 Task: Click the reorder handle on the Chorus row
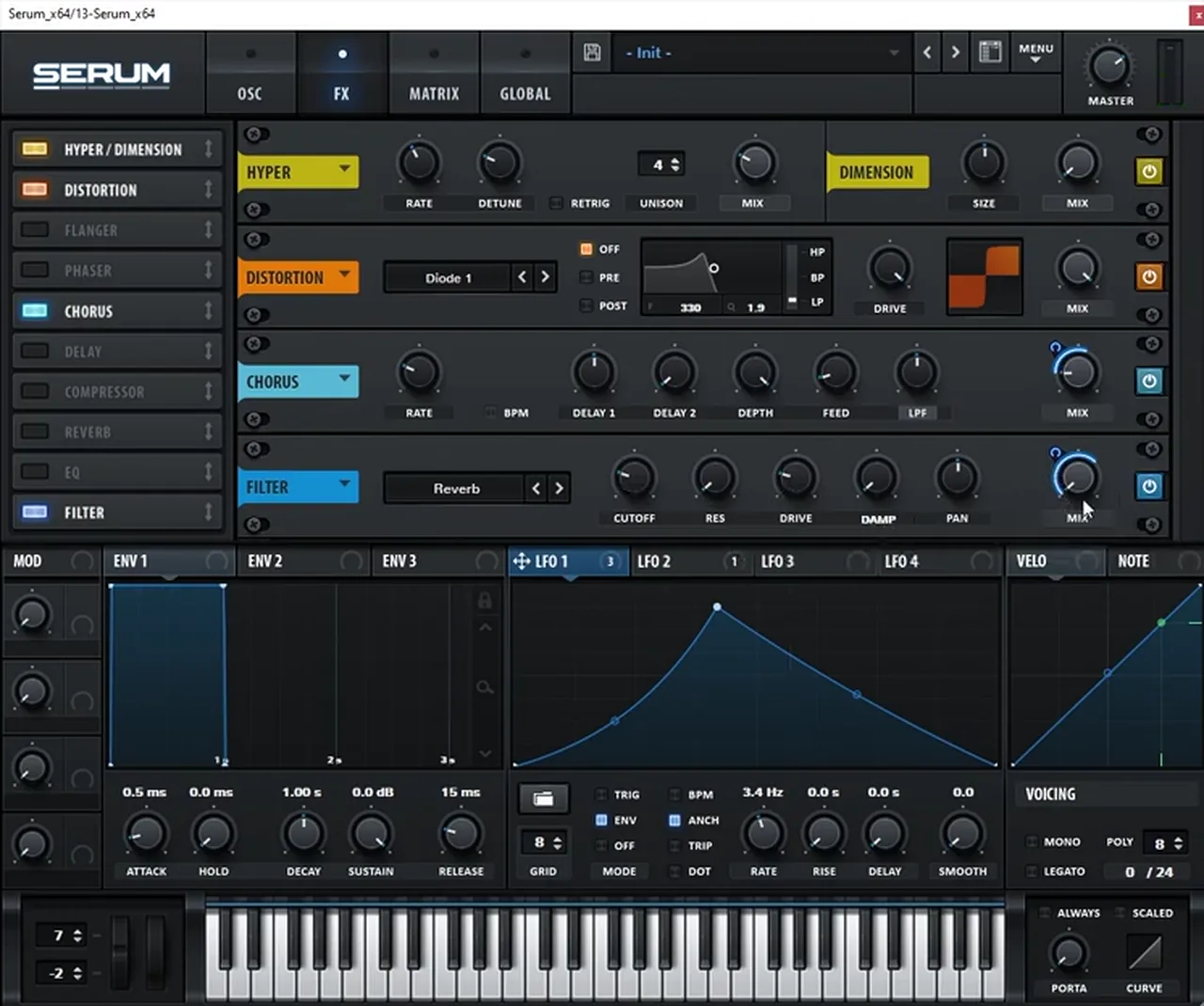click(209, 311)
